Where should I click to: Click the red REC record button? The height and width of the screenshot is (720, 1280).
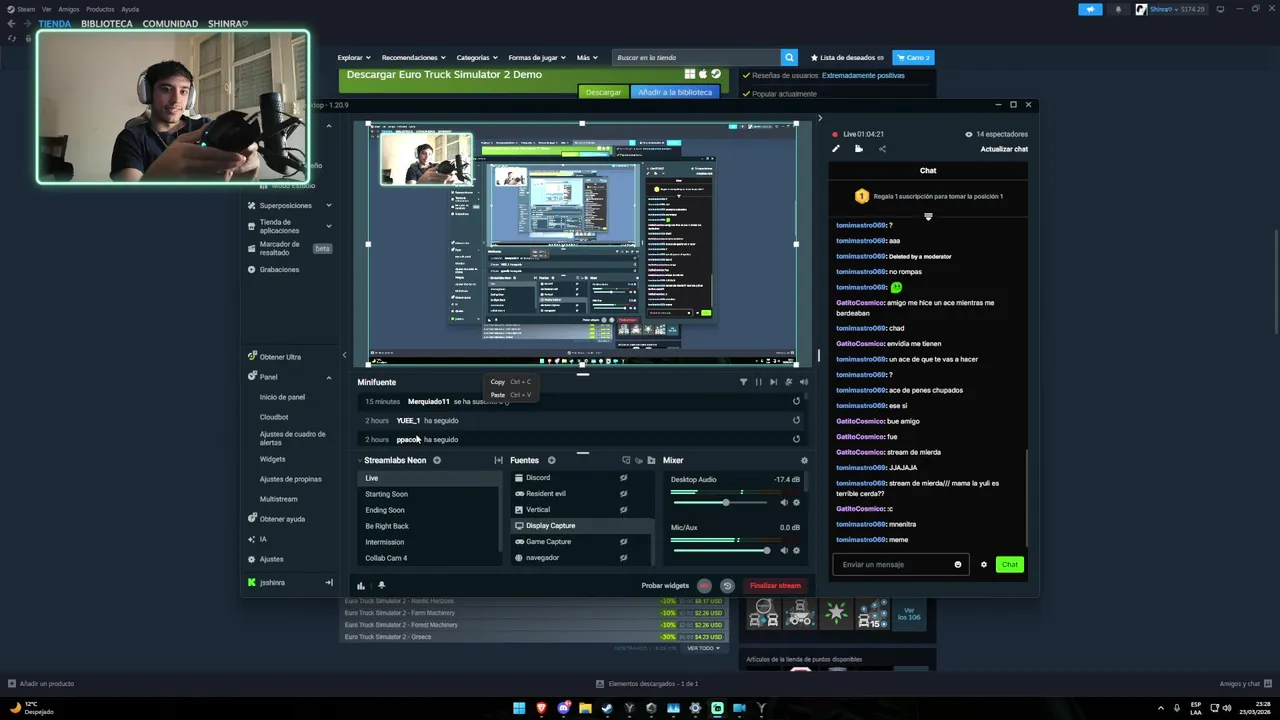pyautogui.click(x=704, y=586)
